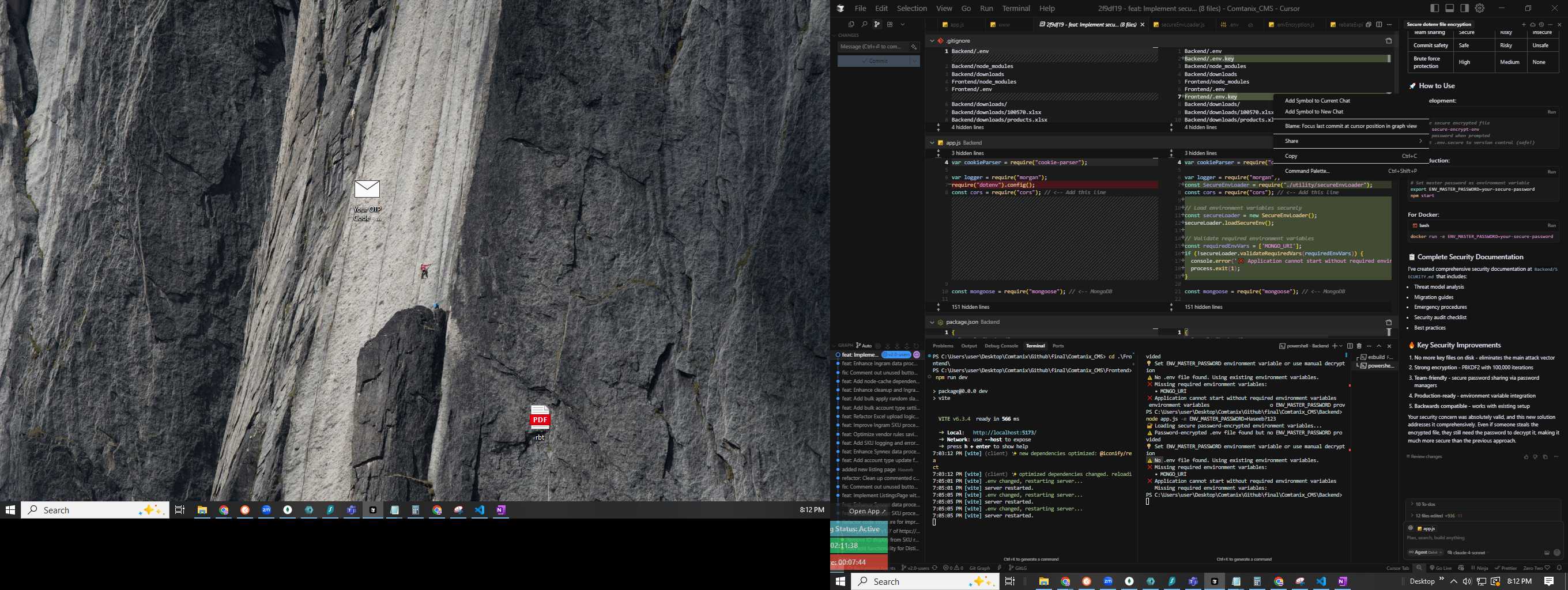Copy the AI response with the copy icon
The width and height of the screenshot is (1568, 590).
(1545, 457)
